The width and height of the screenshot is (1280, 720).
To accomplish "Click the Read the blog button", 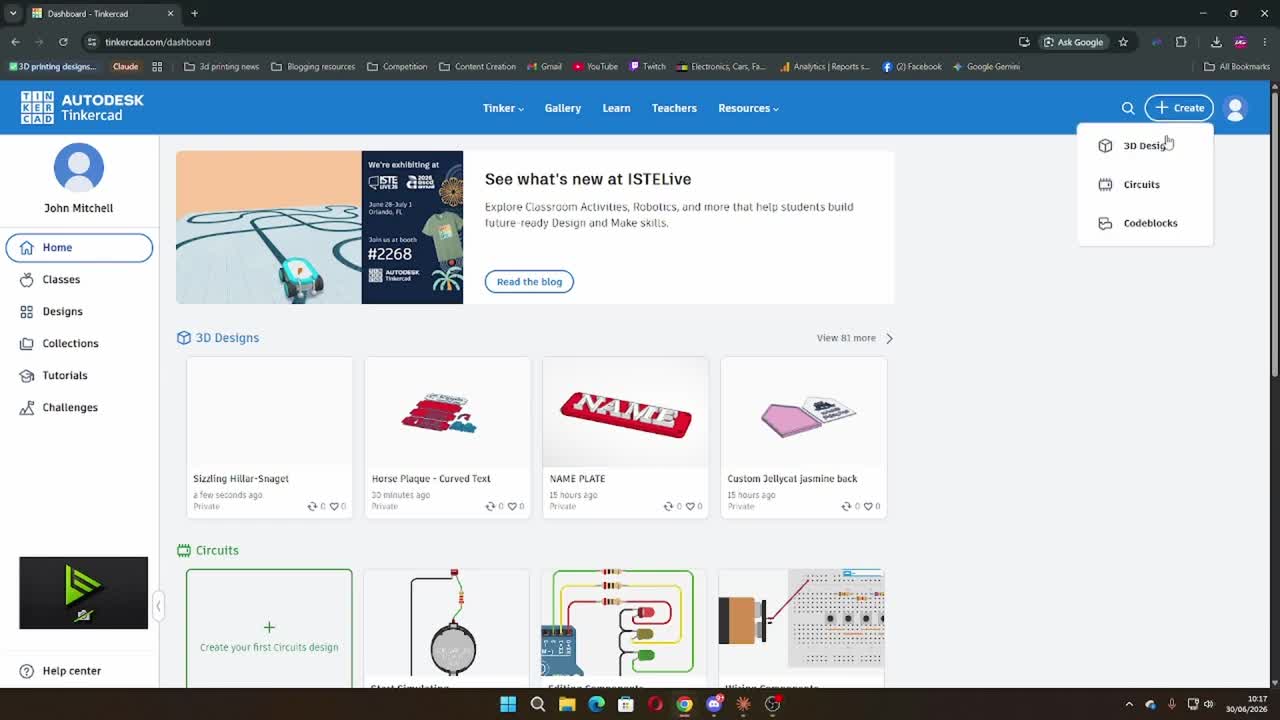I will coord(529,282).
